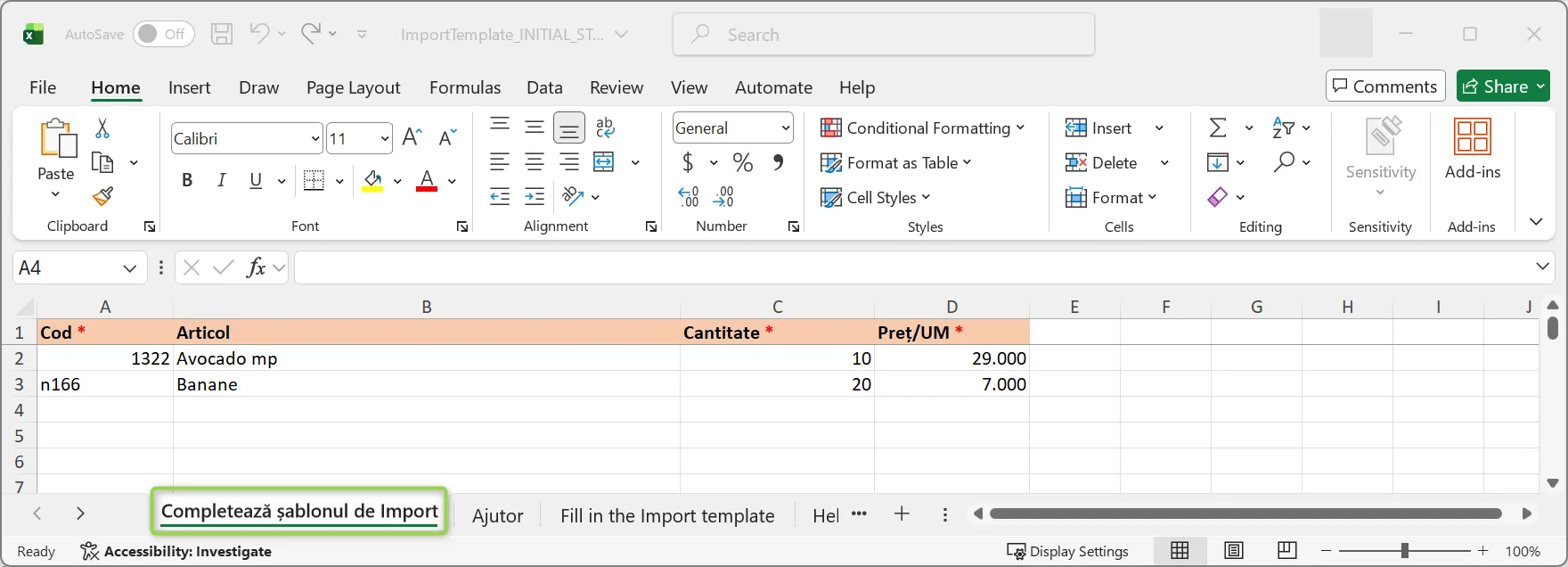Toggle Underline formatting
The width and height of the screenshot is (1568, 567).
pos(256,181)
